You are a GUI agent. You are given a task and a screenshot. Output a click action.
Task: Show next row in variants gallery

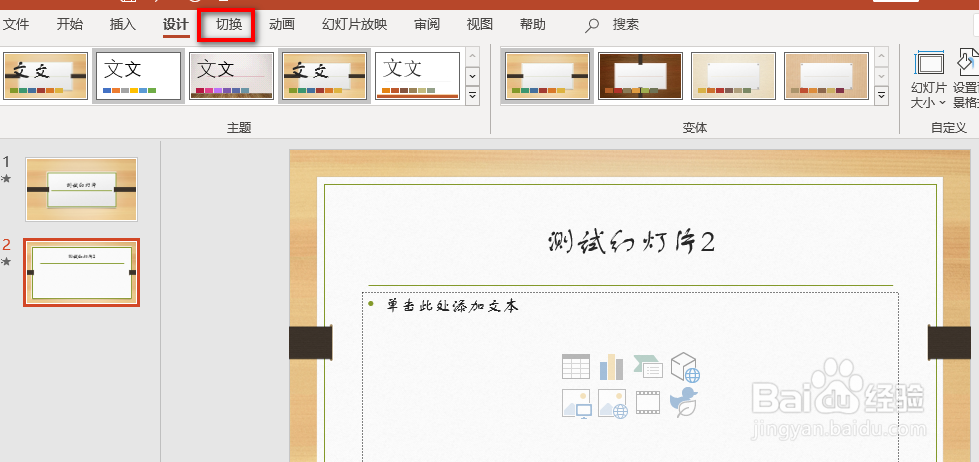click(882, 76)
